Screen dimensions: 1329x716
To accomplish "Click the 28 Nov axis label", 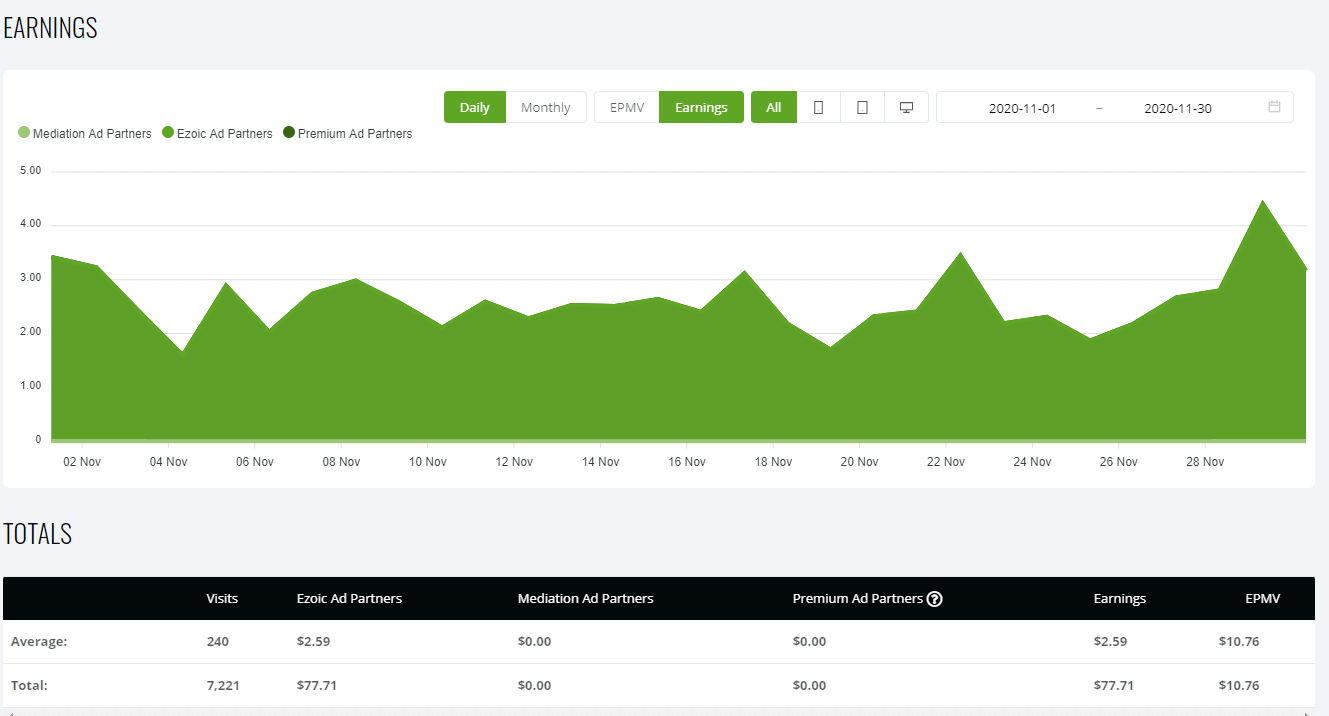I will click(x=1205, y=462).
